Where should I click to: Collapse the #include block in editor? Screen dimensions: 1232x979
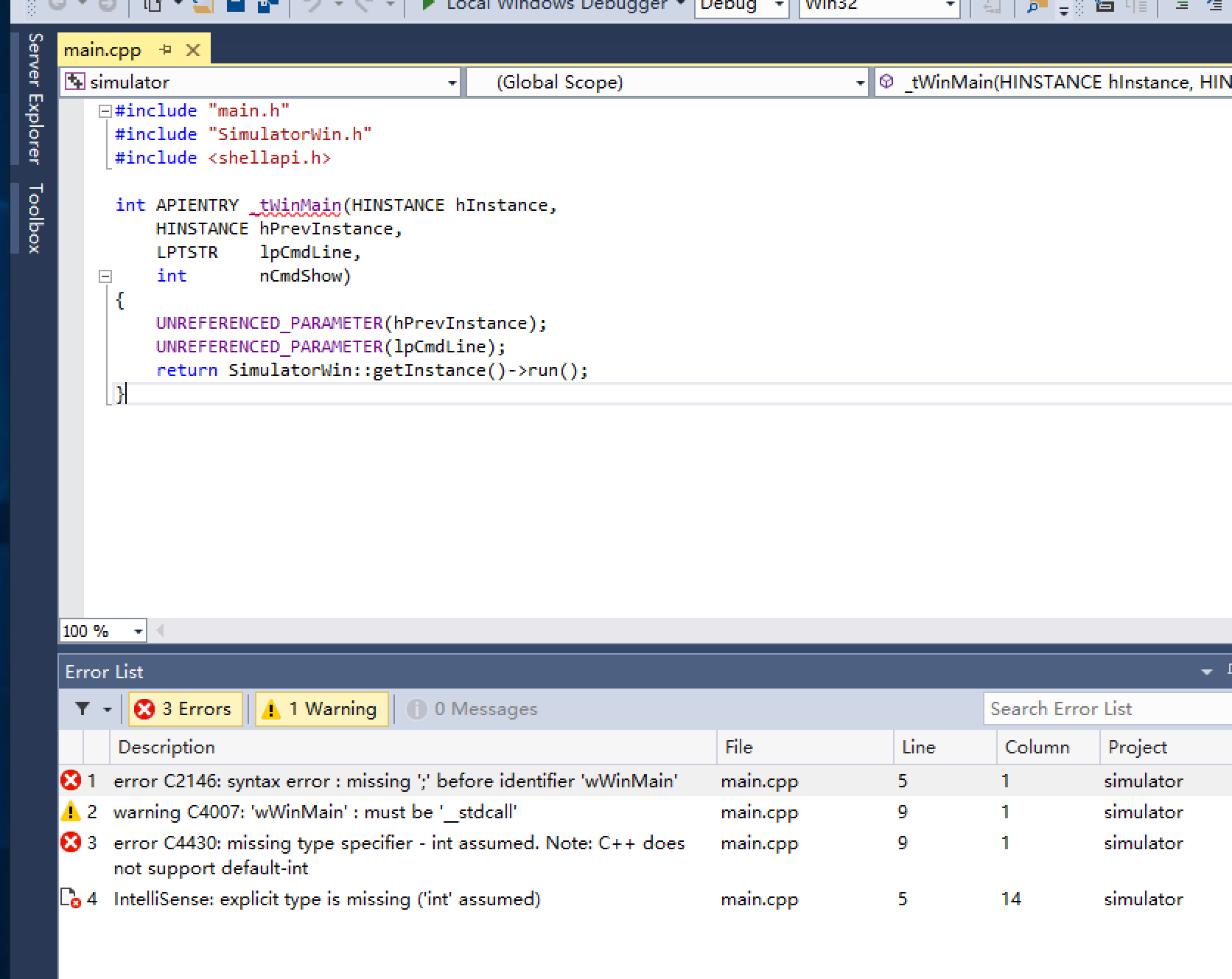click(105, 111)
